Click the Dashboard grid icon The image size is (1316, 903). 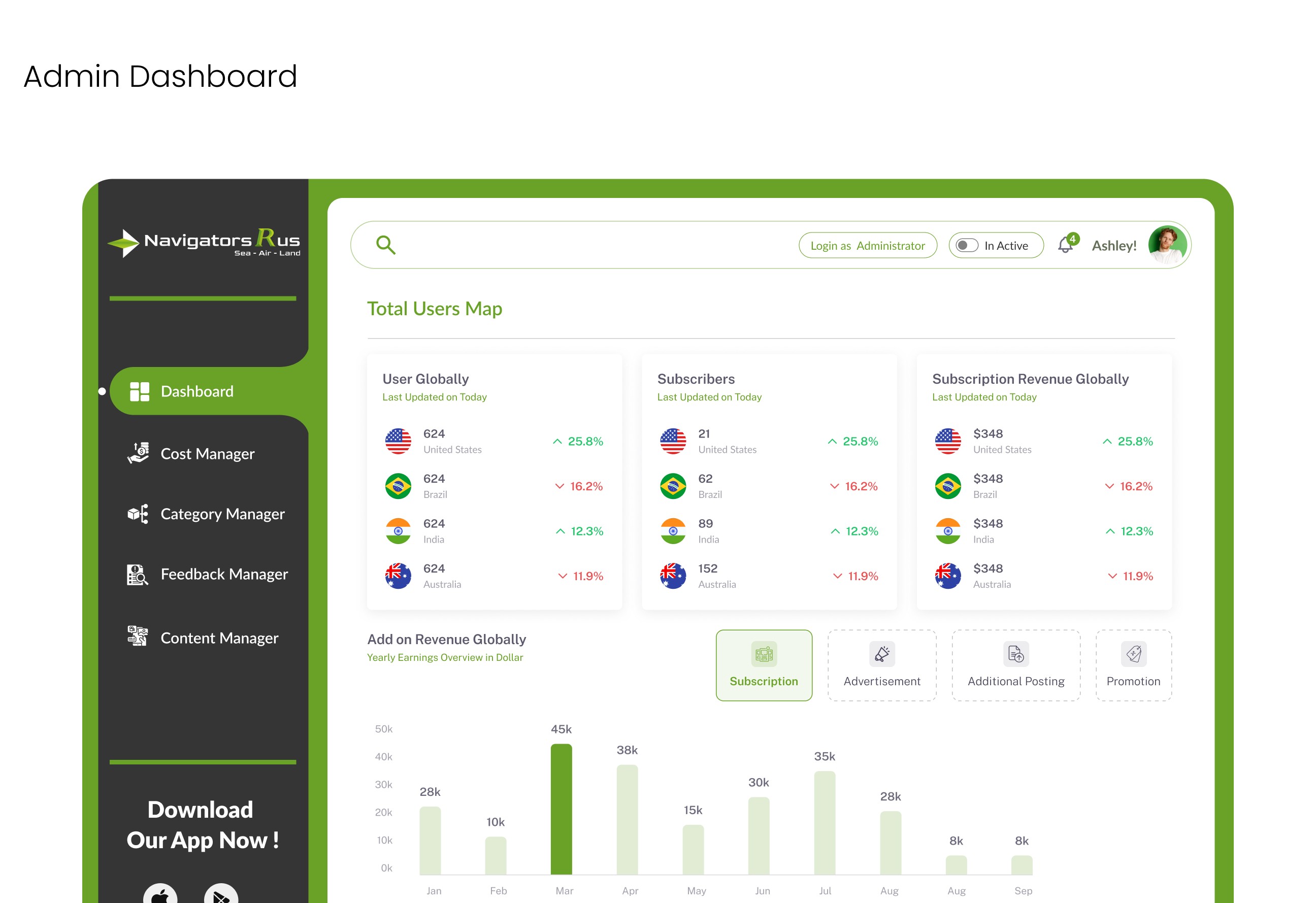click(139, 391)
